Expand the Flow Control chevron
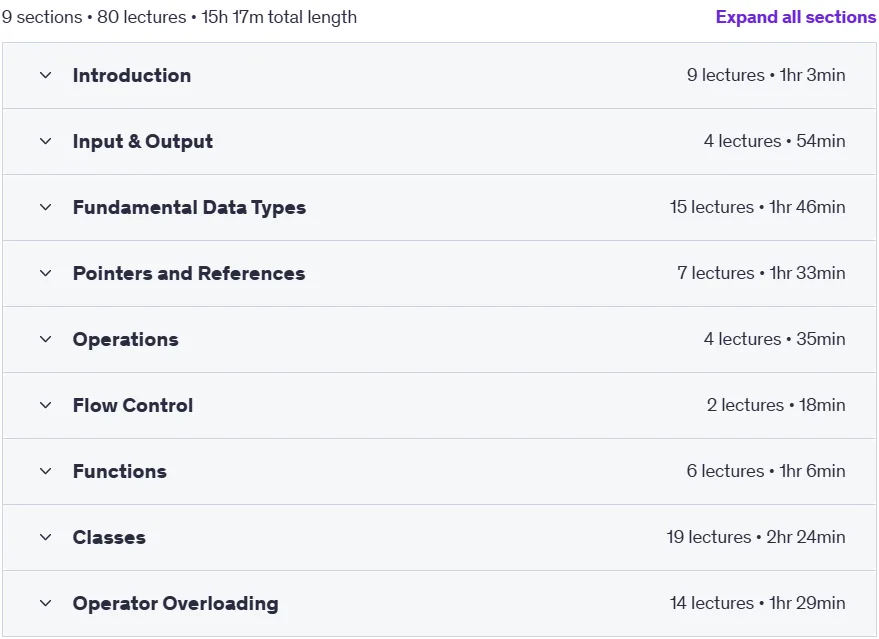Screen dimensions: 879x639 pos(45,405)
